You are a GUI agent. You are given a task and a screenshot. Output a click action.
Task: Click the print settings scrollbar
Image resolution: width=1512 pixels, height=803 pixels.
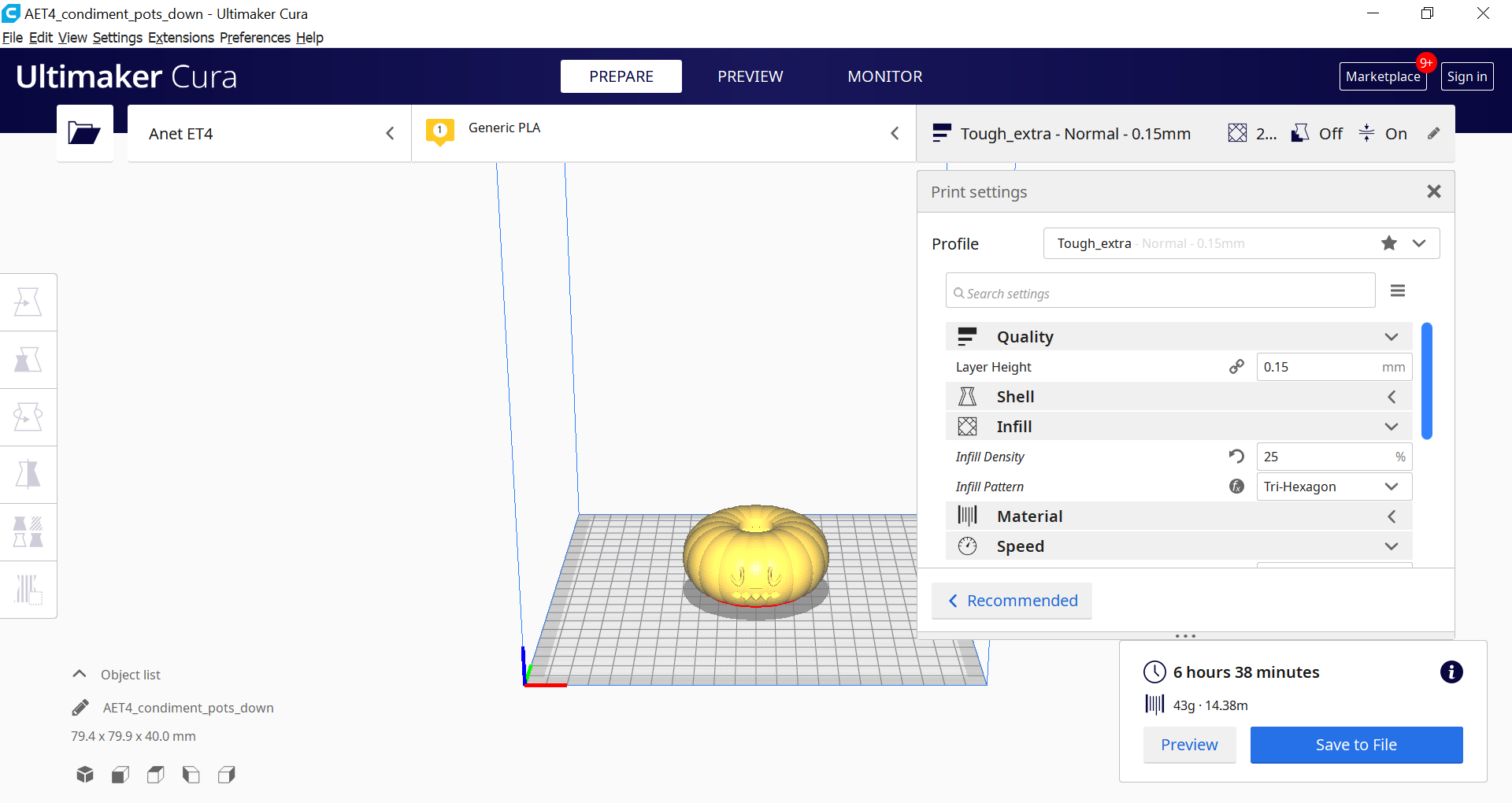coord(1427,380)
